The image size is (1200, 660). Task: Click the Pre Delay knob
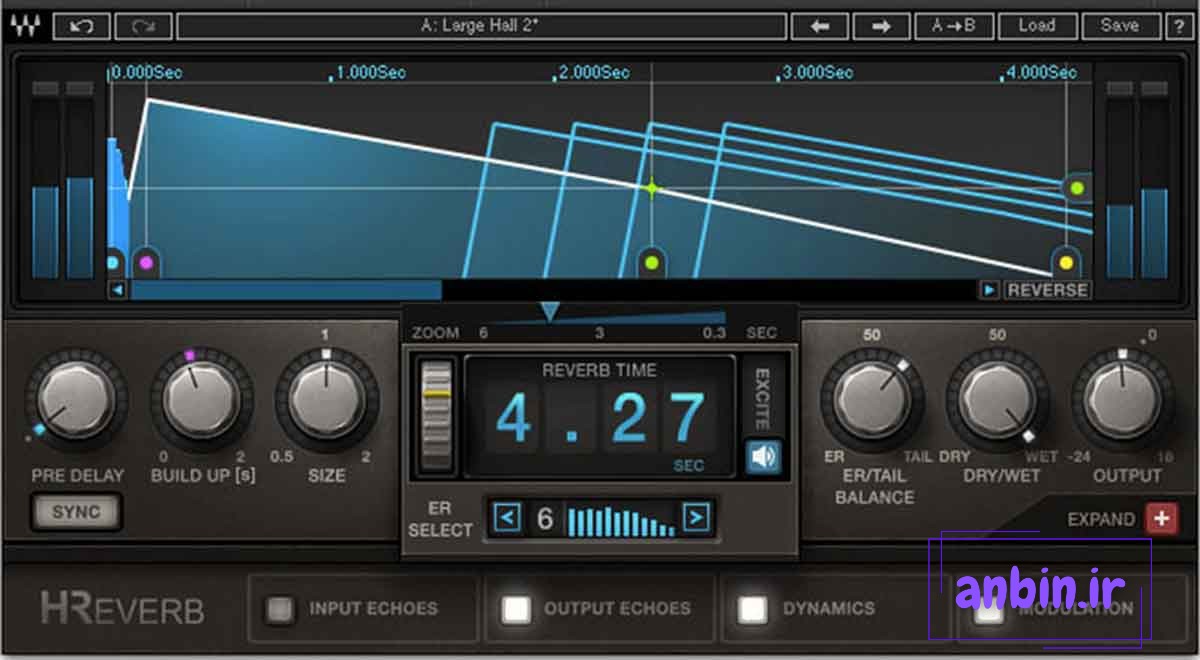(76, 398)
